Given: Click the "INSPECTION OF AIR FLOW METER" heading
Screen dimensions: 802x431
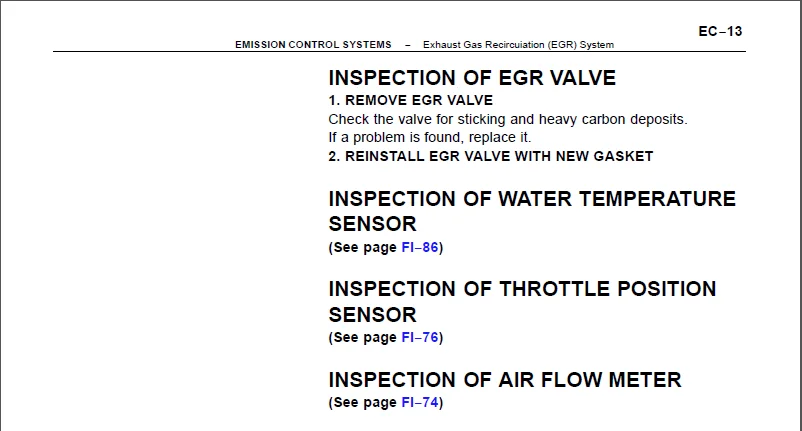Looking at the screenshot, I should [x=505, y=380].
